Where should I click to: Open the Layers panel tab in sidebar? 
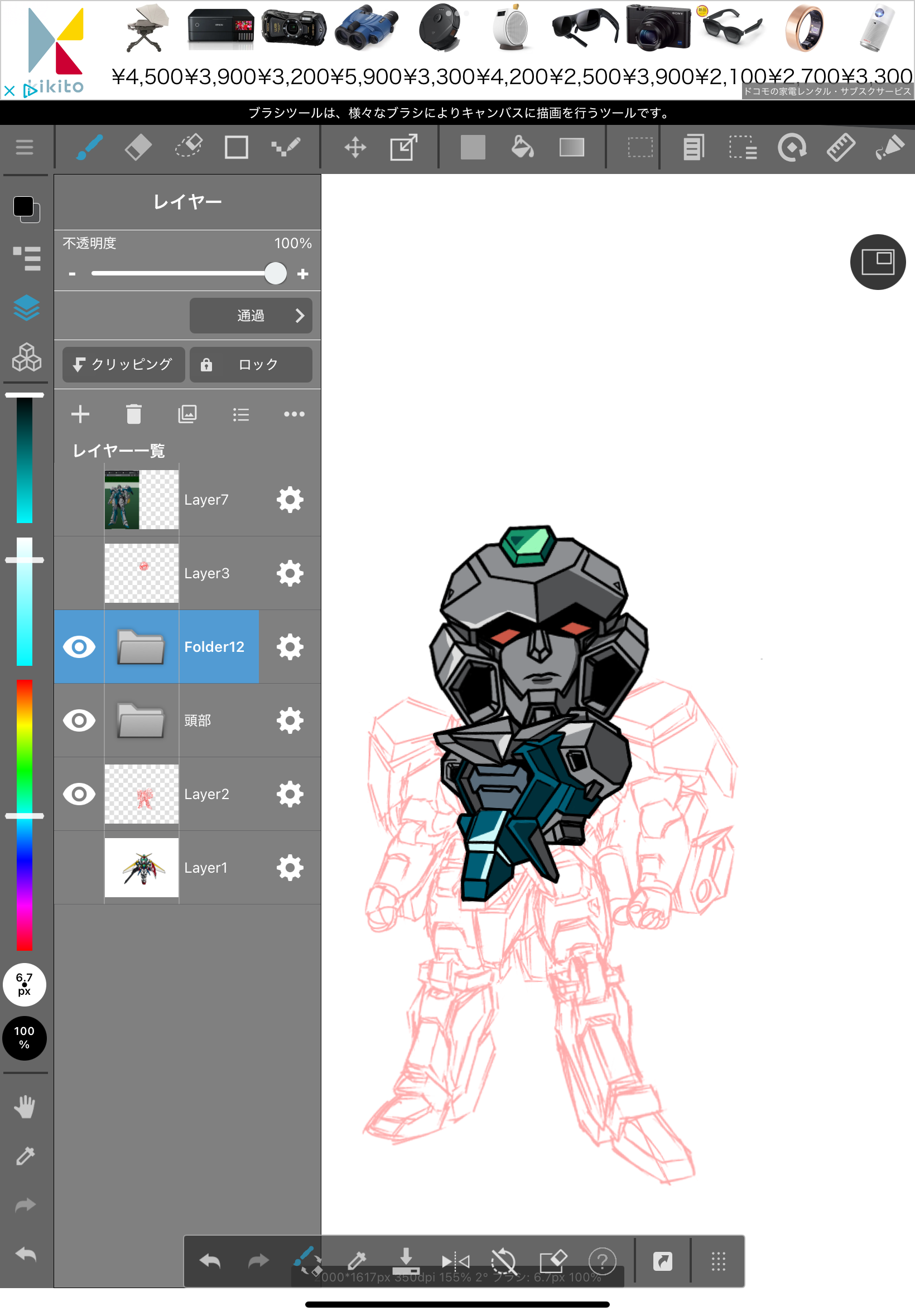(26, 308)
